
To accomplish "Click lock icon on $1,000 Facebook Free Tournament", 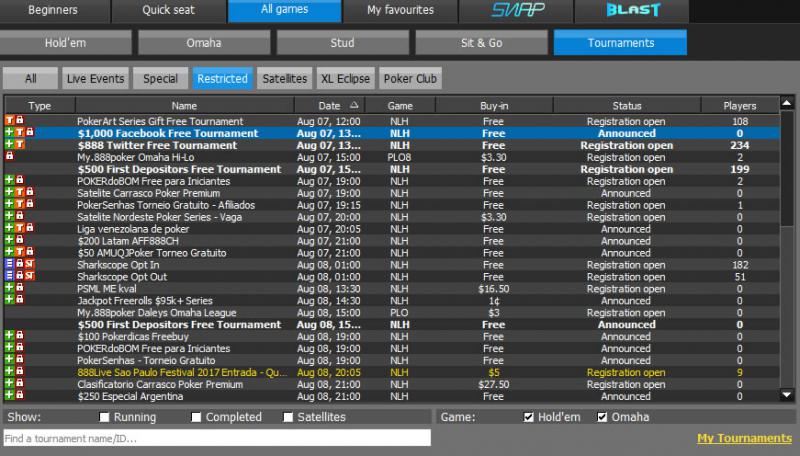I will click(x=30, y=133).
